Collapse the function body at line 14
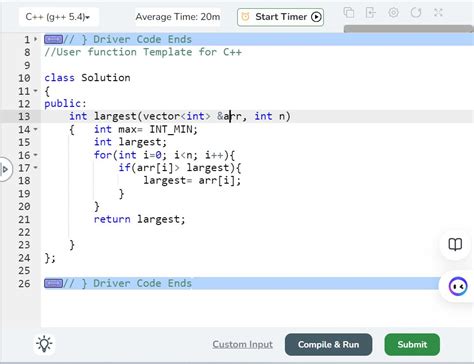474x364 pixels. click(x=36, y=129)
